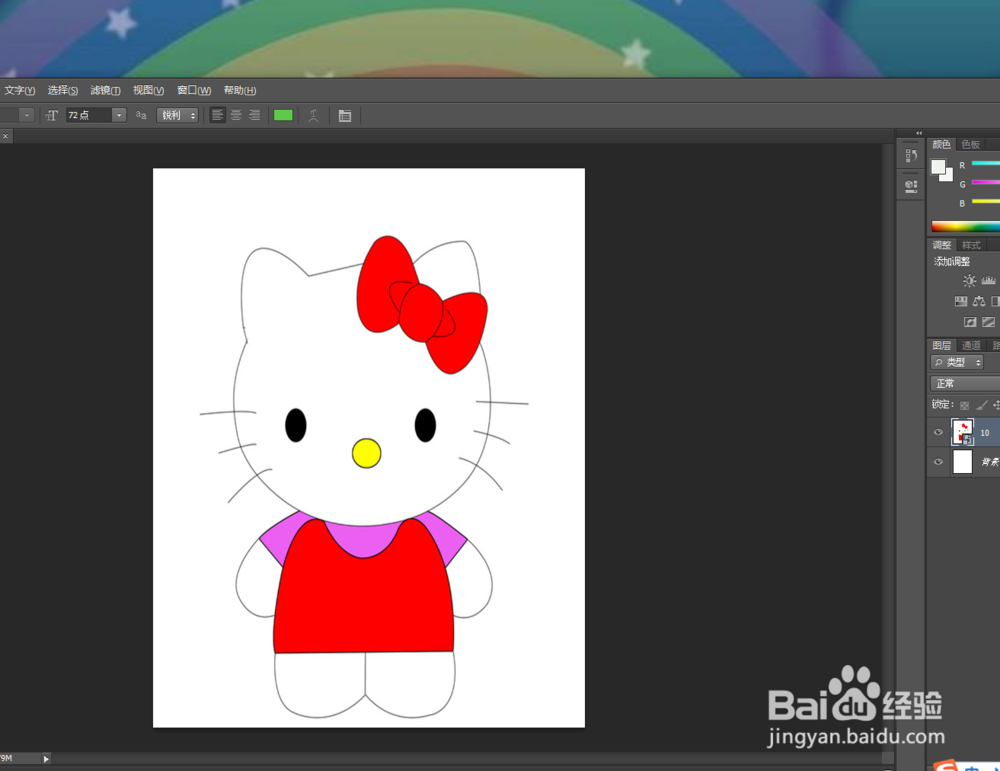Select right align text
This screenshot has height=771, width=1000.
(254, 115)
